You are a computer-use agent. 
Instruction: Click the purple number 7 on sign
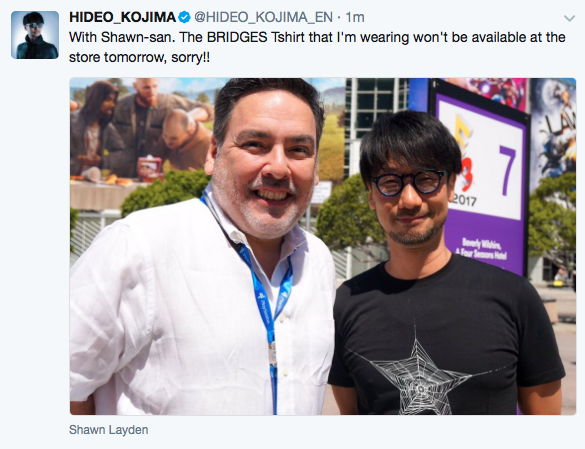508,170
